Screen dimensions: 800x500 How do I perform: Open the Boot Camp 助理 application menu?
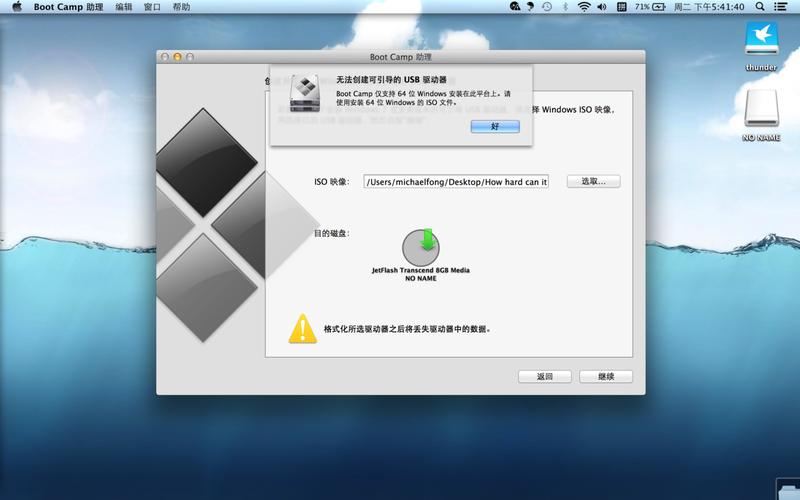point(68,7)
